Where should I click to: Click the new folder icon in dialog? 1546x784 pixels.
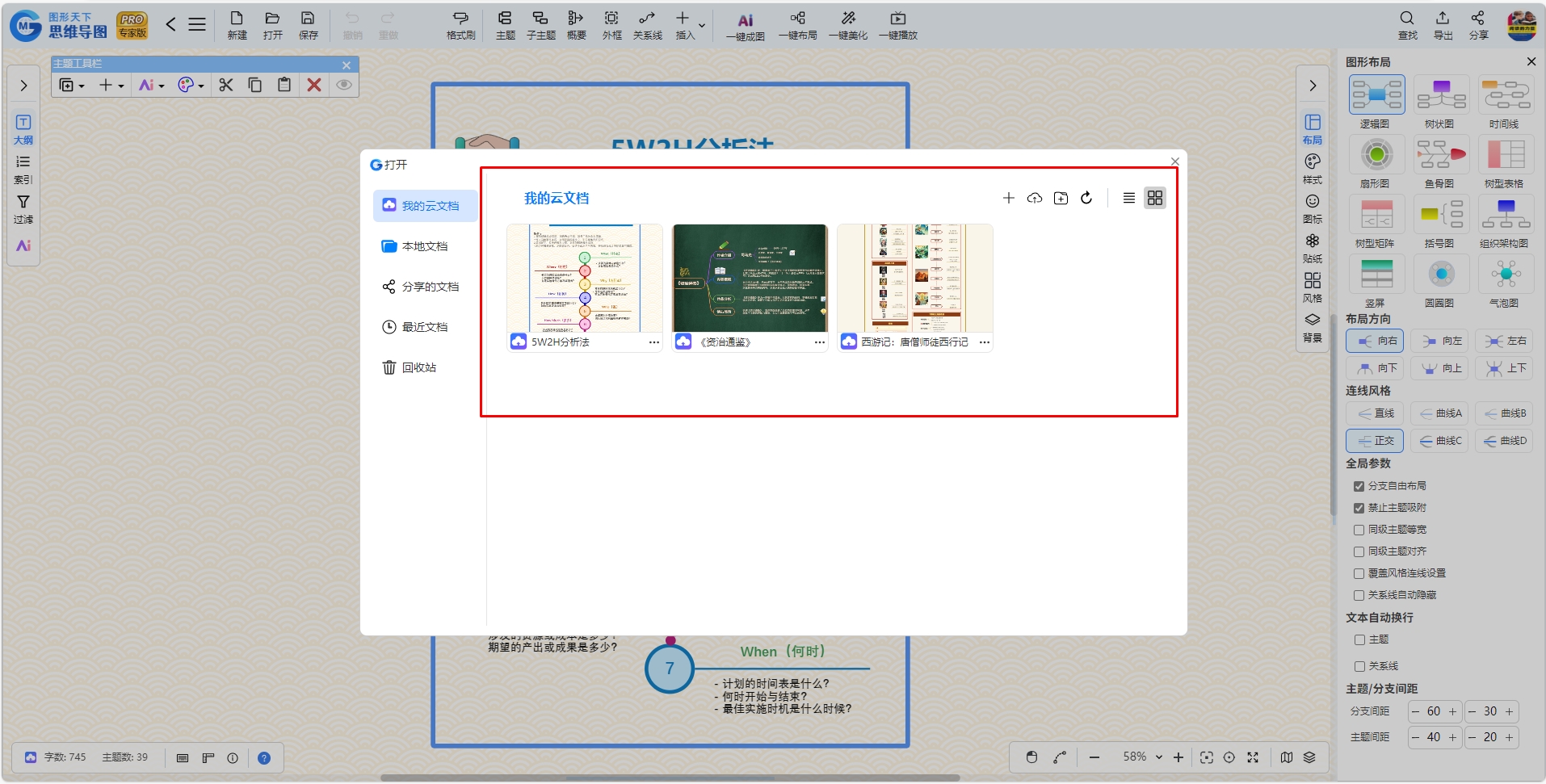click(x=1061, y=198)
